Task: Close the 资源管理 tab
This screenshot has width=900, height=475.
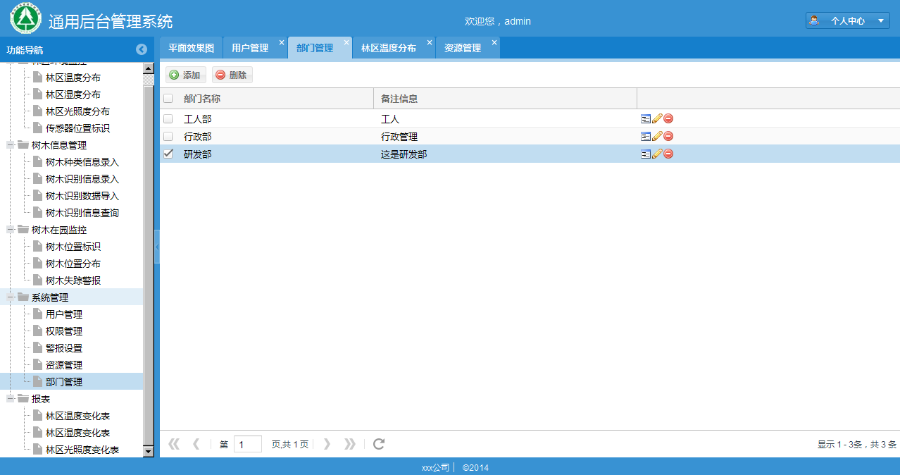Action: coord(494,42)
